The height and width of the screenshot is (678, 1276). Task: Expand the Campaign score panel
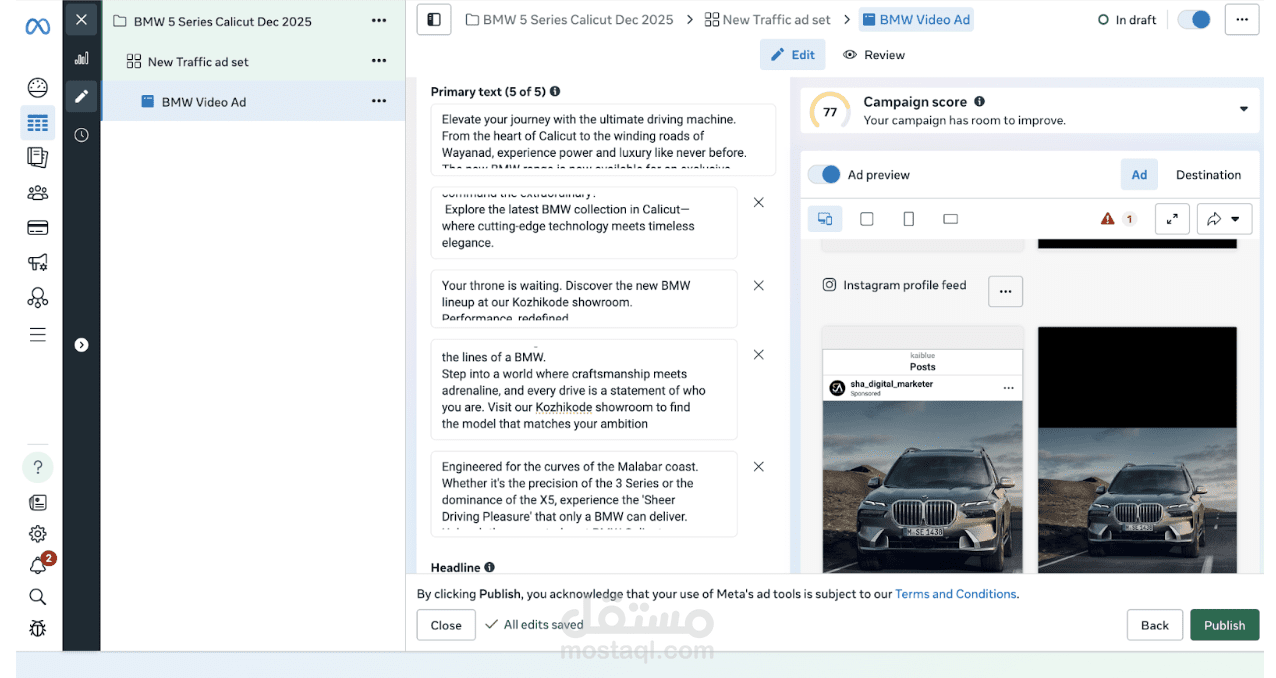1244,109
